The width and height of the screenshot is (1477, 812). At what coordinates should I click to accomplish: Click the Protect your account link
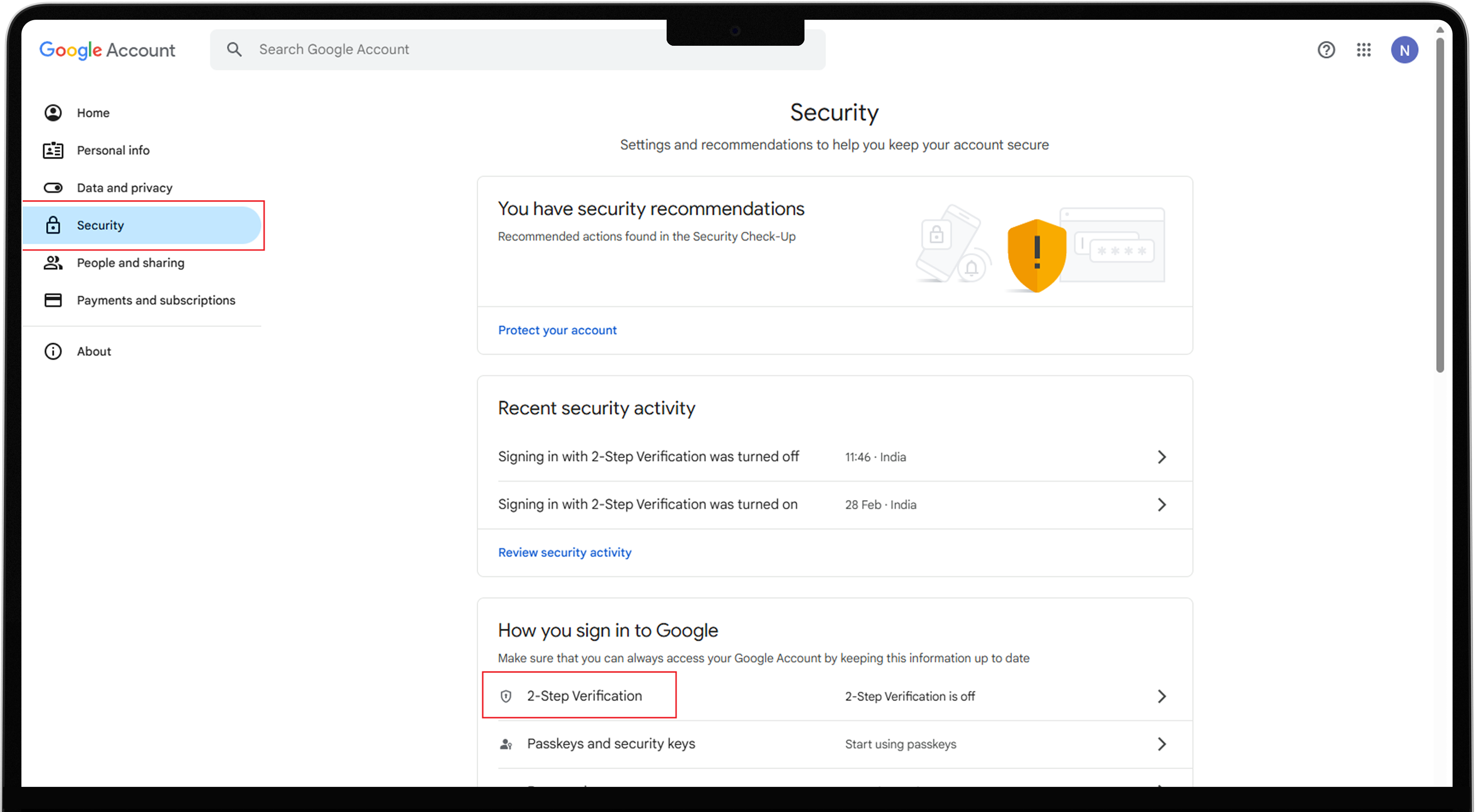(557, 330)
